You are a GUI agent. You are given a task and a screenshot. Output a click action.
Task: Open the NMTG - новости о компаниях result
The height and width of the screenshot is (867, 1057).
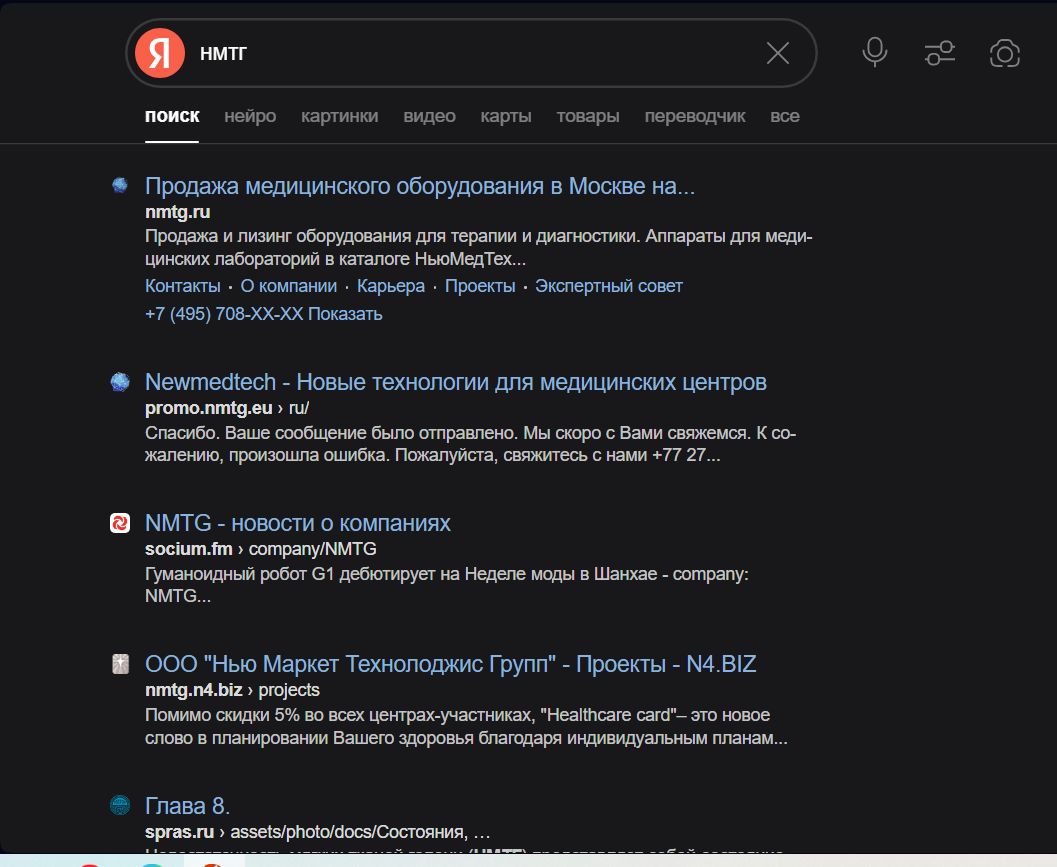click(x=297, y=523)
